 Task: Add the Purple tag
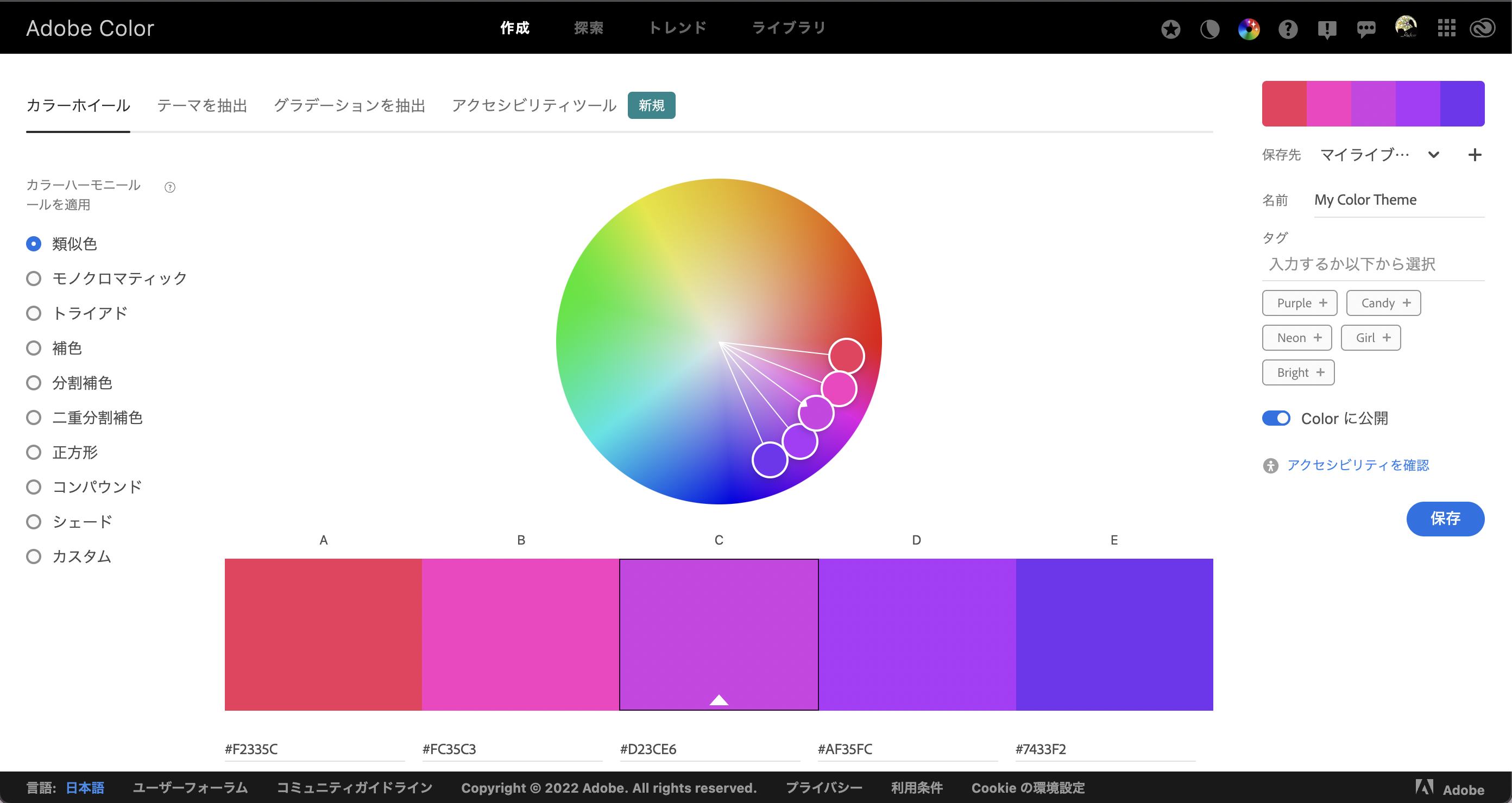(1300, 303)
